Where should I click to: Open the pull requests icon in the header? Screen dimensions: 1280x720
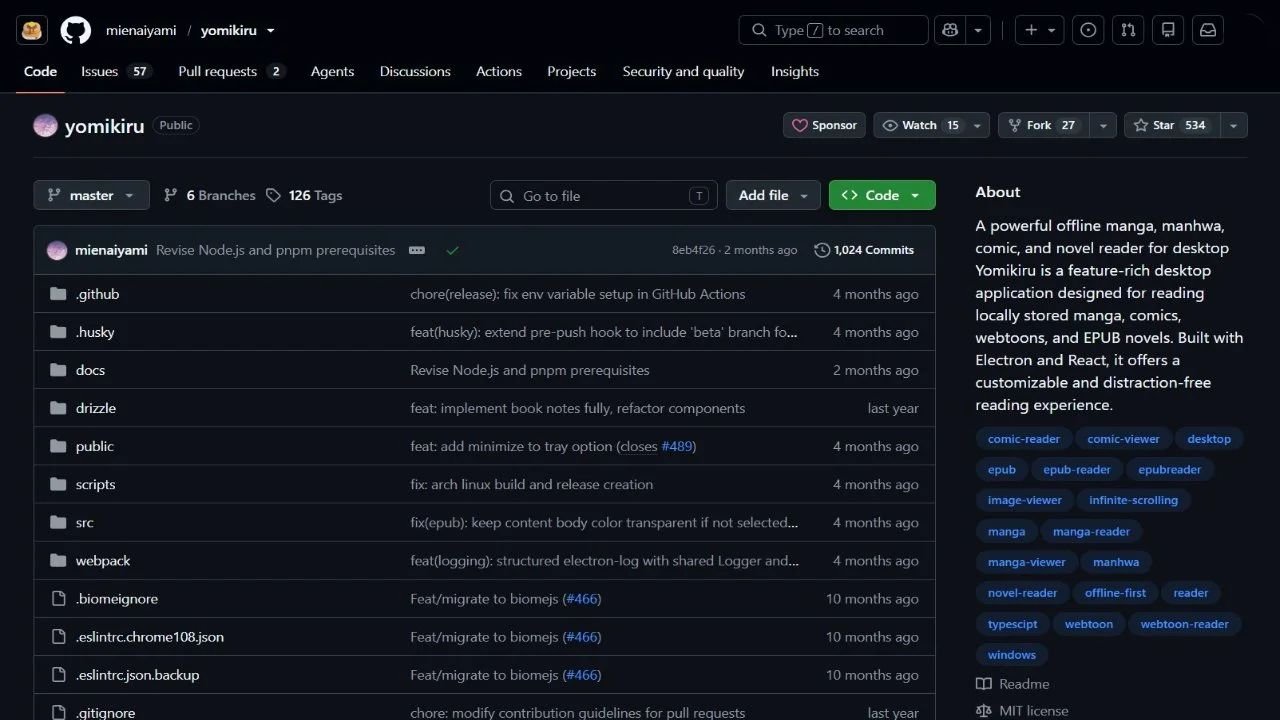point(1128,30)
